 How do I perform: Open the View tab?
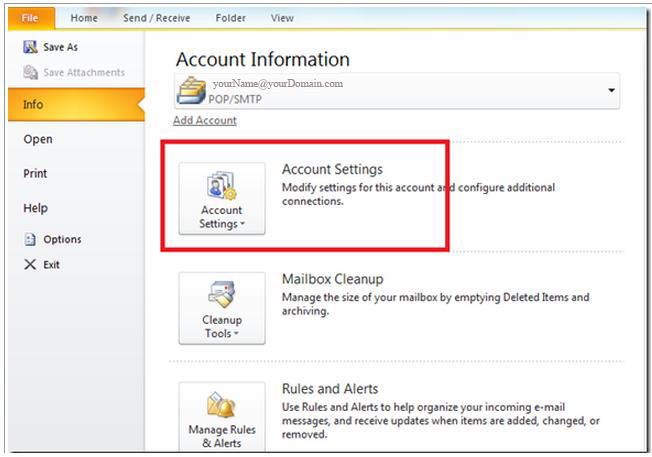(282, 18)
